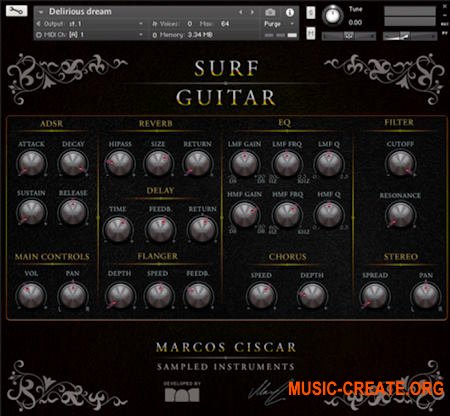Screen dimensions: 450x416
Task: Click the EQ LMF Gain knob
Action: (x=244, y=164)
